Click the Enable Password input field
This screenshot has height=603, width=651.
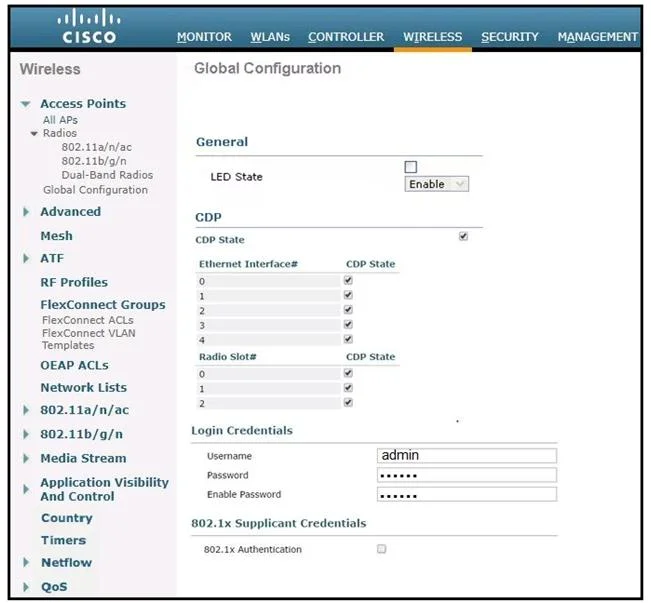pos(467,494)
